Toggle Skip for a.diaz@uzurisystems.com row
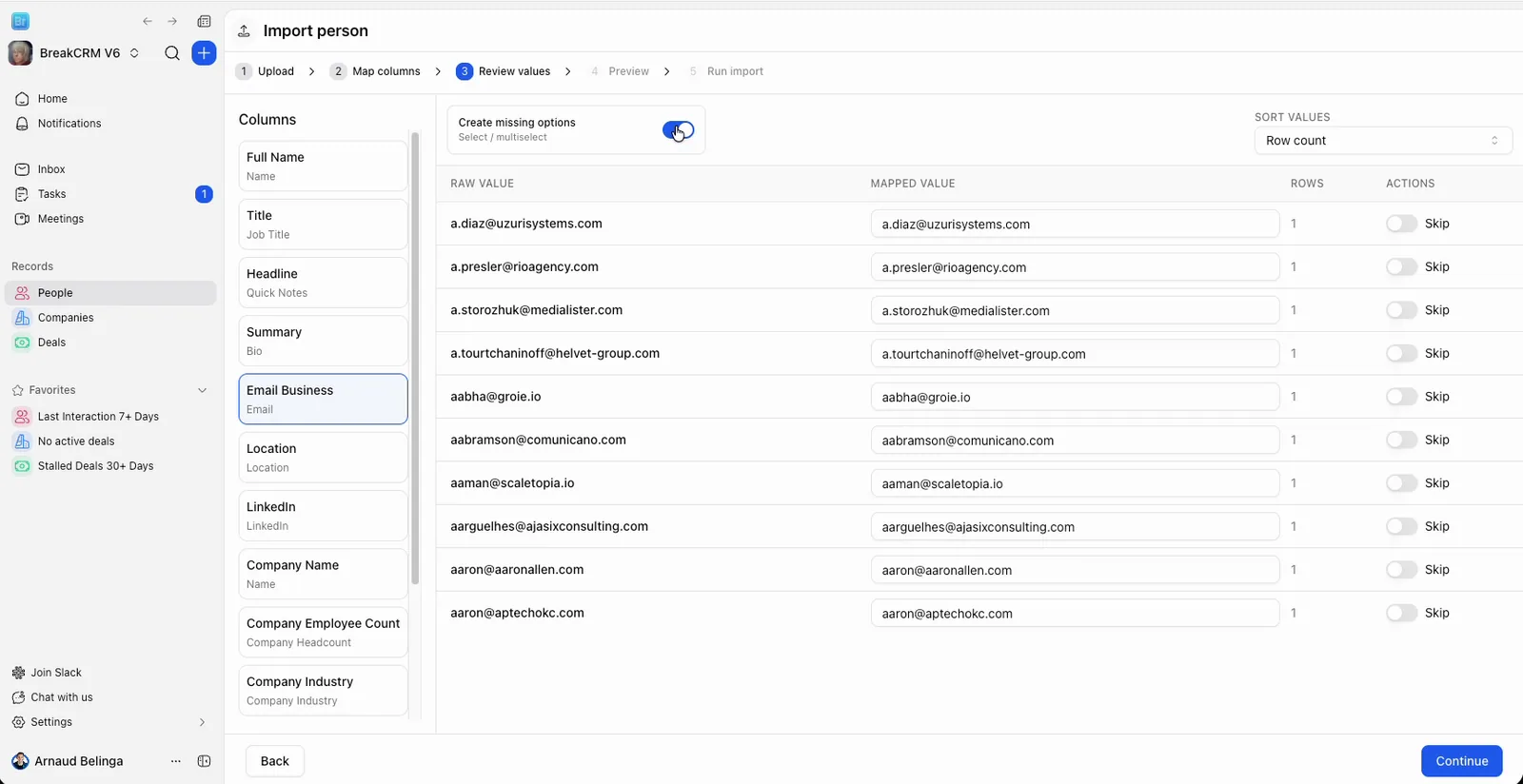The width and height of the screenshot is (1523, 784). (1401, 224)
